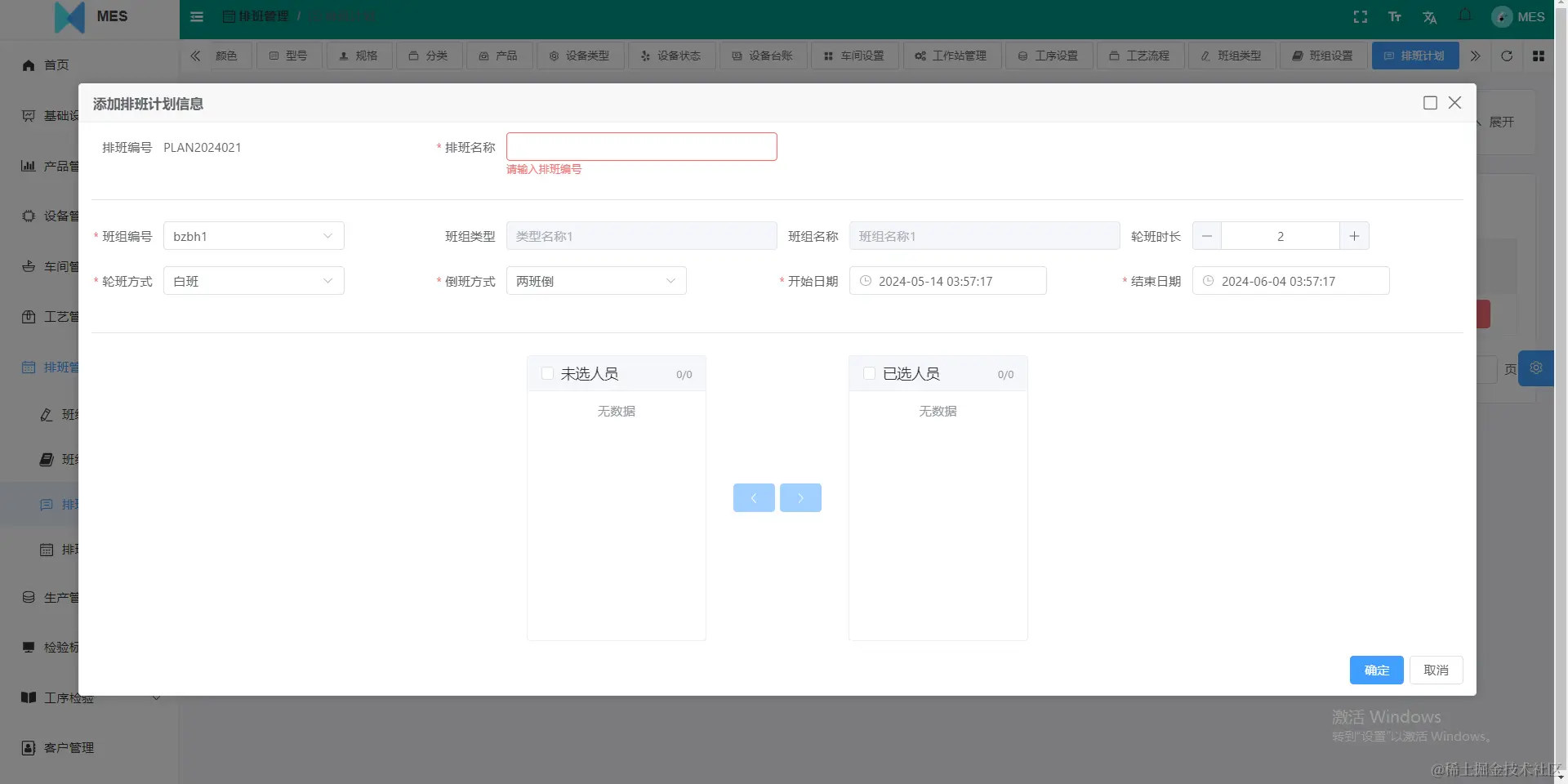1568x784 pixels.
Task: Open the 倒班方式 dropdown showing 两班倒
Action: [x=596, y=281]
